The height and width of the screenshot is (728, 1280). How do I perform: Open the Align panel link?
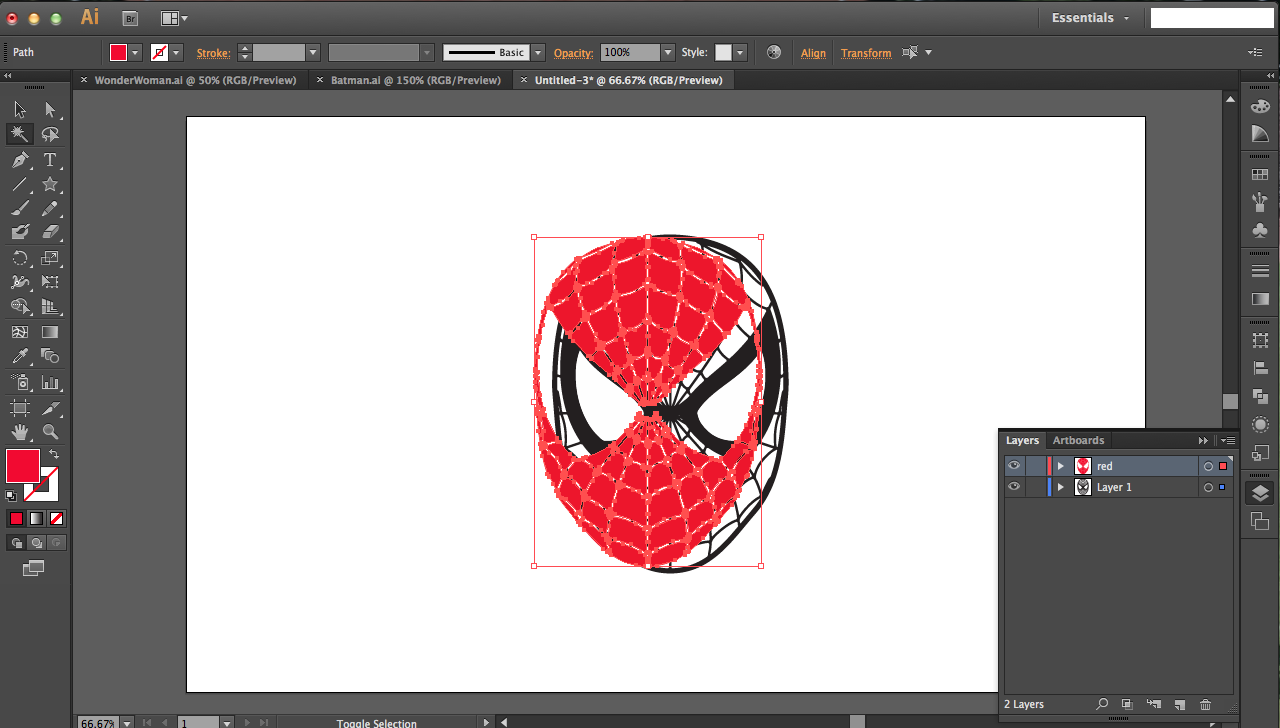coord(813,53)
